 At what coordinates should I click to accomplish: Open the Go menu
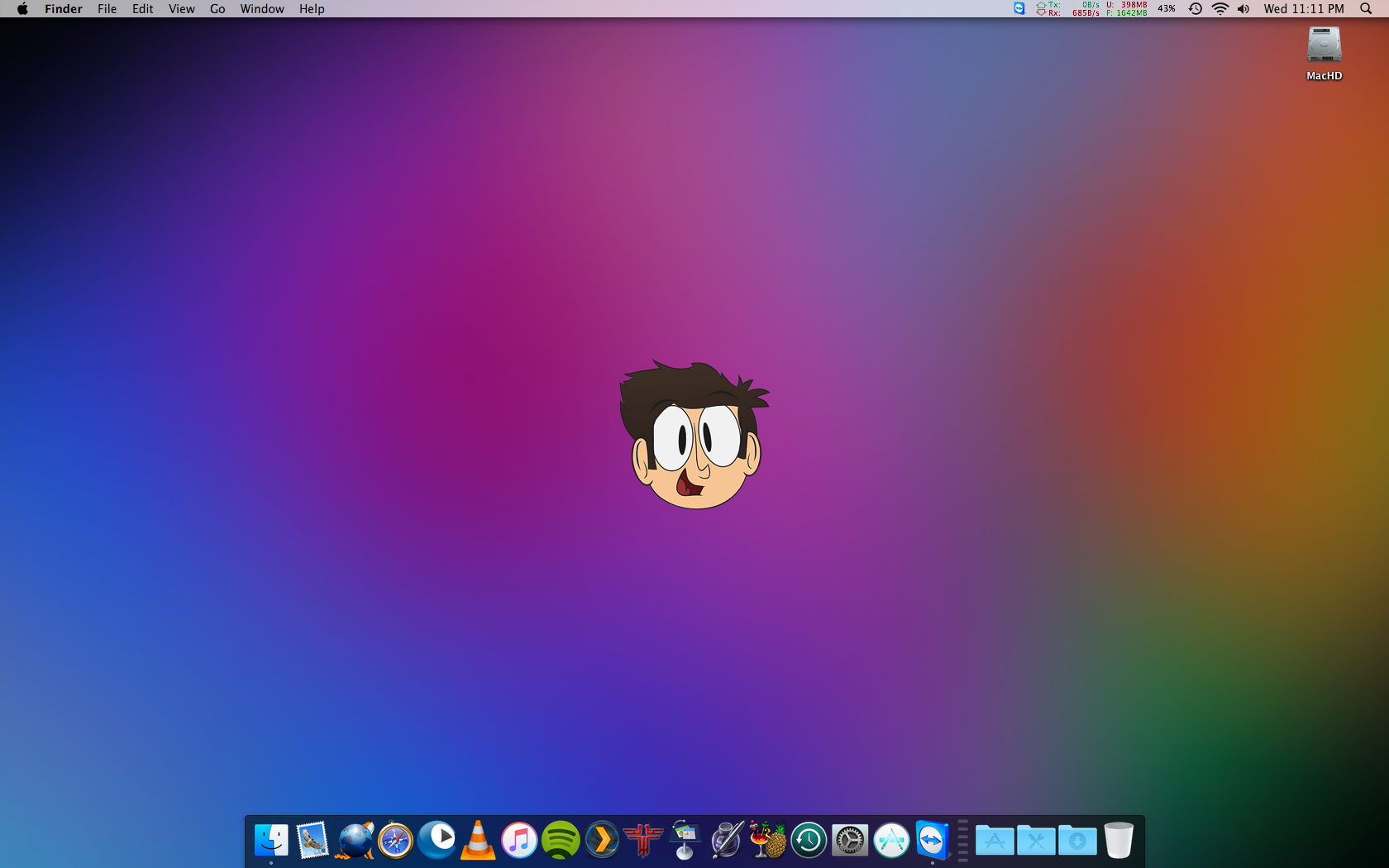[x=217, y=9]
